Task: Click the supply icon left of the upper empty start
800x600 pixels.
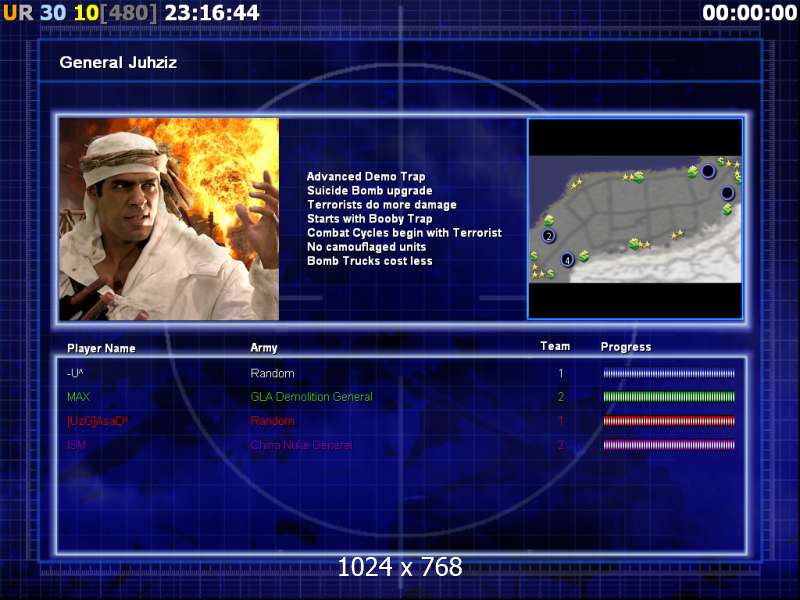Action: pos(692,171)
